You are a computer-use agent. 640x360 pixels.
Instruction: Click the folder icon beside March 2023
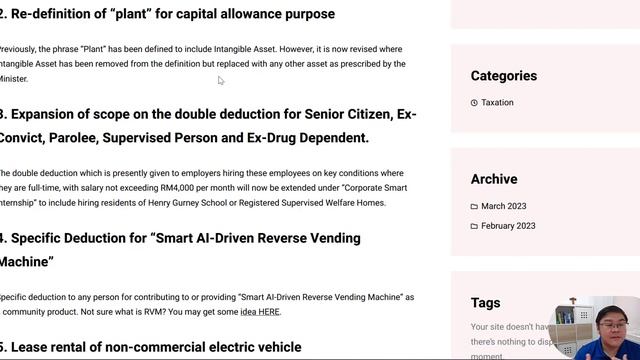[474, 207]
